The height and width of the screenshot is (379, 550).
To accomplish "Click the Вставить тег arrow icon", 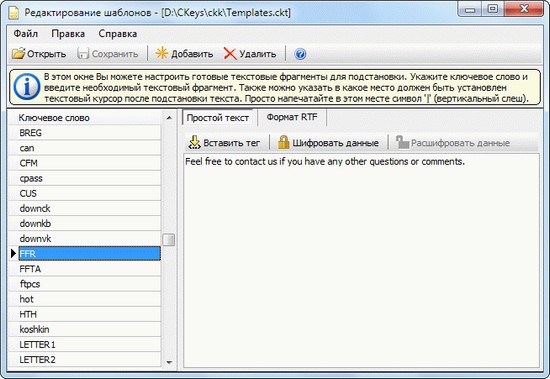I will (x=194, y=142).
